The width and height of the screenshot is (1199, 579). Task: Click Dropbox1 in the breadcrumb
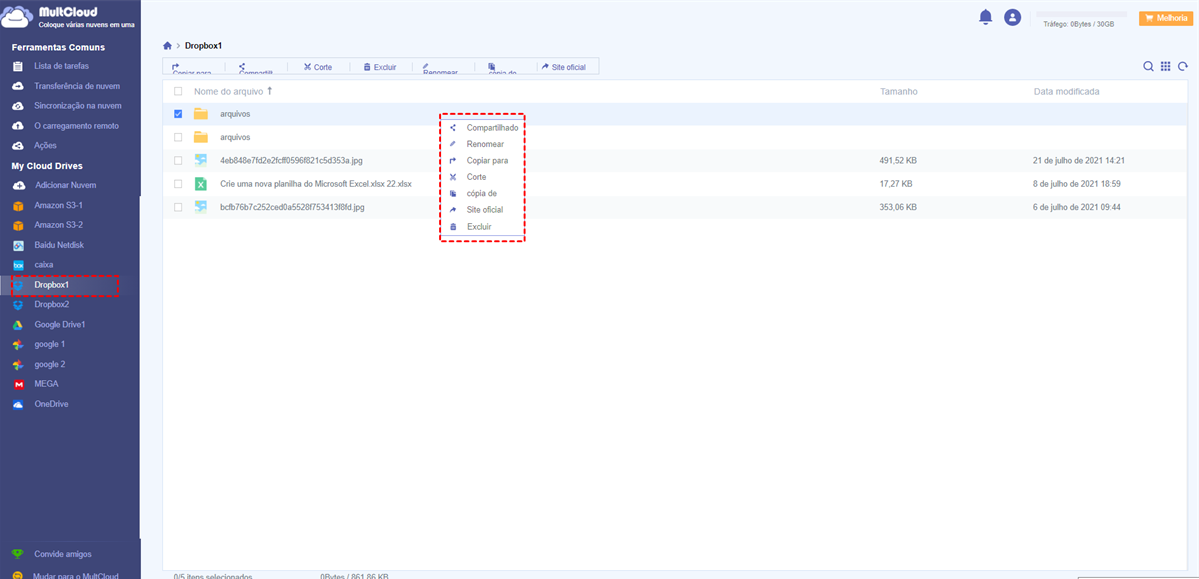203,46
